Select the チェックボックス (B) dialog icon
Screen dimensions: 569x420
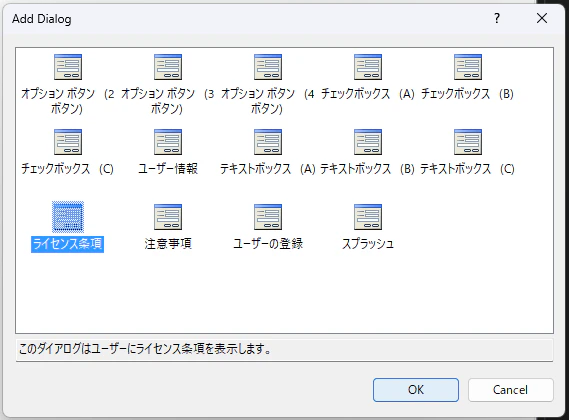pos(468,67)
